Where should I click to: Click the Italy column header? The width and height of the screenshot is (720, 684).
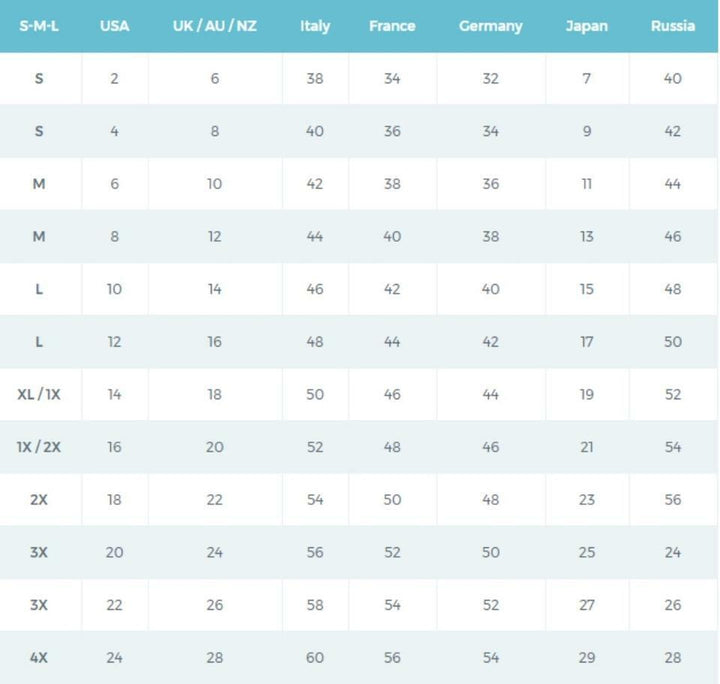pos(315,26)
